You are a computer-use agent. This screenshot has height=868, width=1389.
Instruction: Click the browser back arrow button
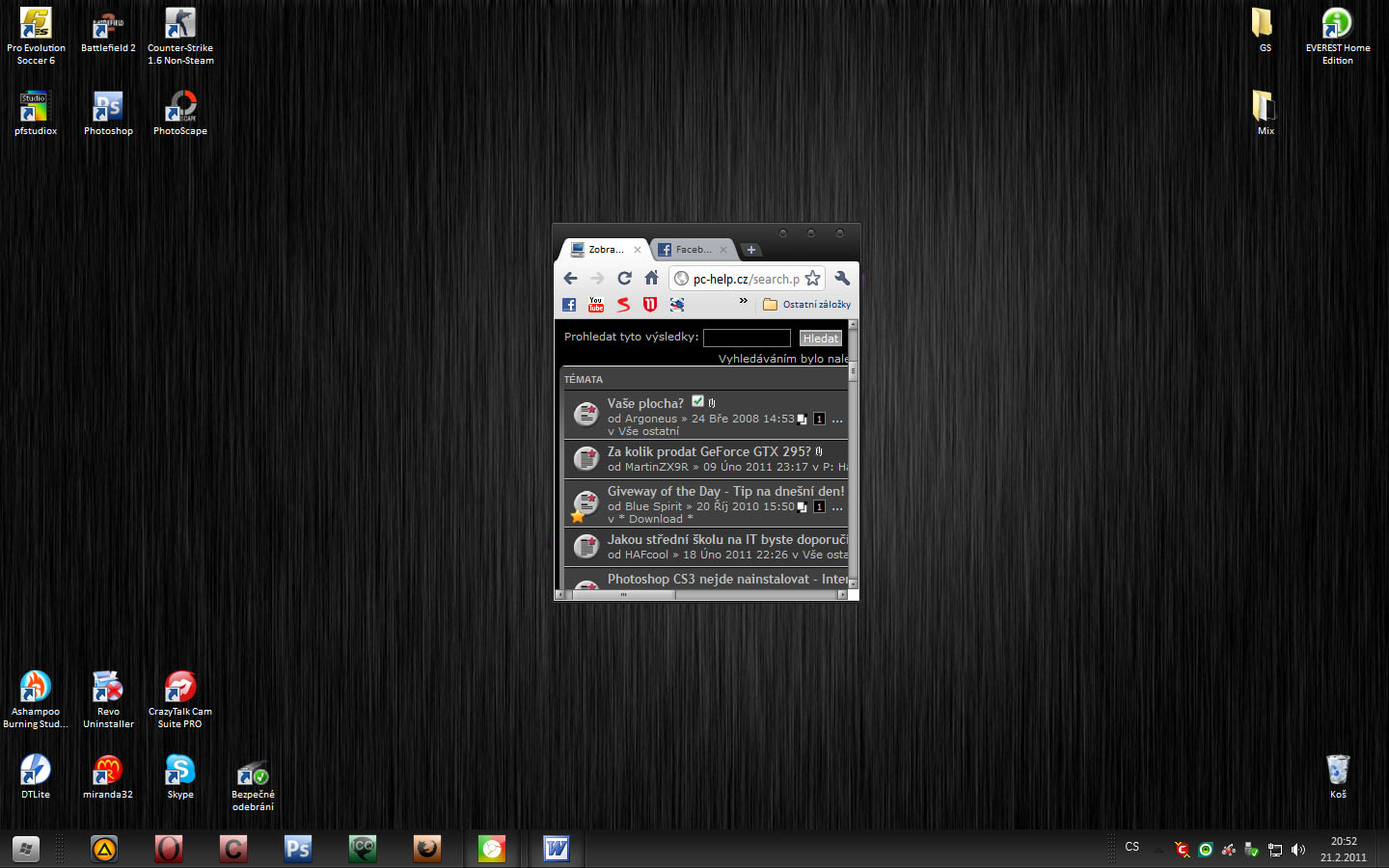point(570,279)
